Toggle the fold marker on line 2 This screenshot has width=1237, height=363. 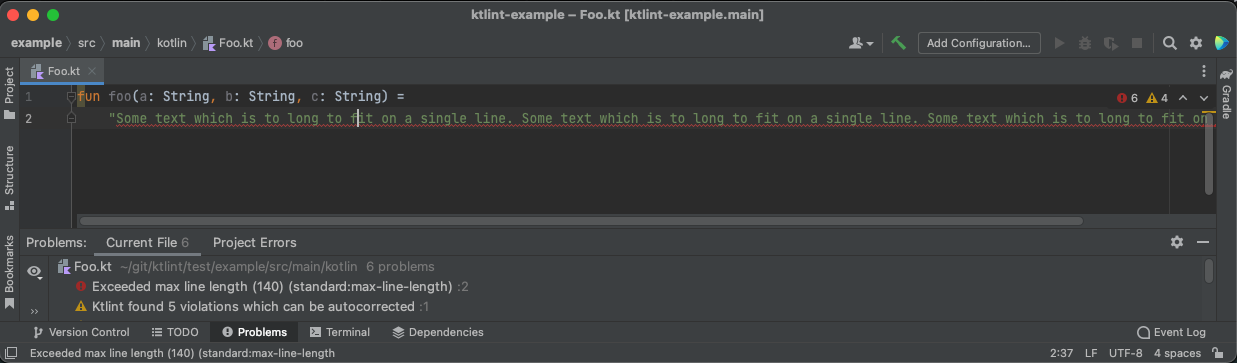click(71, 118)
